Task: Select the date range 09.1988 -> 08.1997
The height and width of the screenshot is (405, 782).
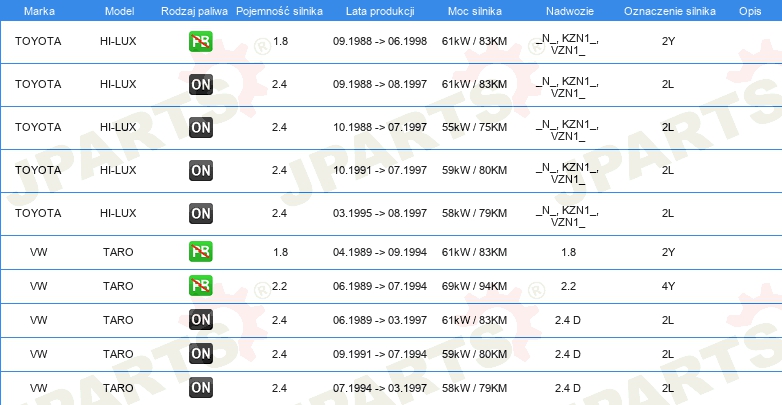Action: 380,84
